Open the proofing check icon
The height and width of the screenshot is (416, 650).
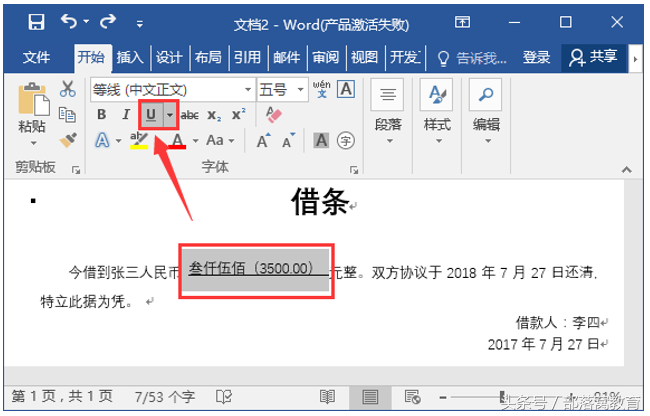pyautogui.click(x=224, y=397)
